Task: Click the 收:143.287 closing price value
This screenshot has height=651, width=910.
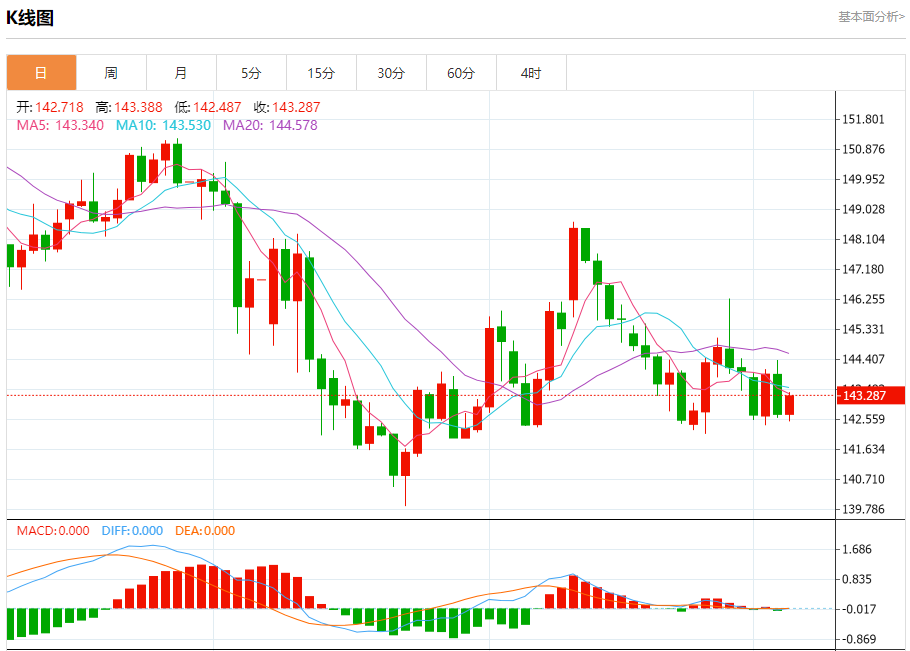Action: [x=287, y=107]
